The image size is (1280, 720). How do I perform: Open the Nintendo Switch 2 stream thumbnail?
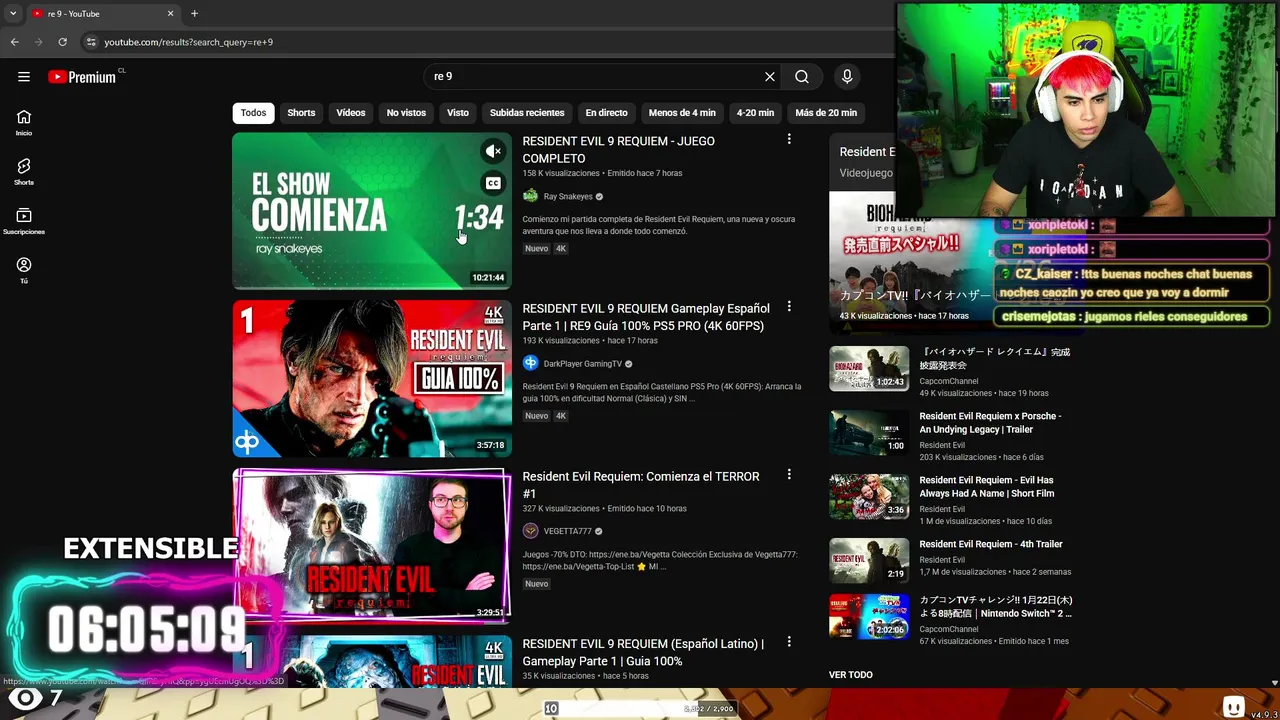coord(869,616)
